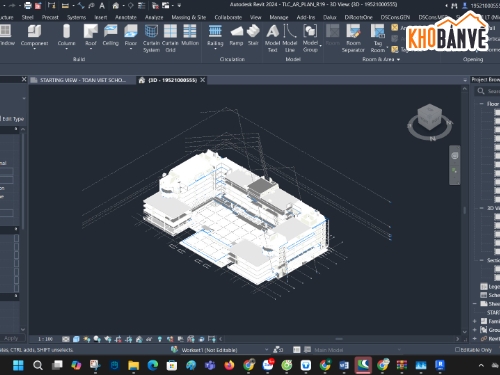Screen dimensions: 500x375
Task: Collapse the Sheets node in Project Browser
Action: [475, 304]
